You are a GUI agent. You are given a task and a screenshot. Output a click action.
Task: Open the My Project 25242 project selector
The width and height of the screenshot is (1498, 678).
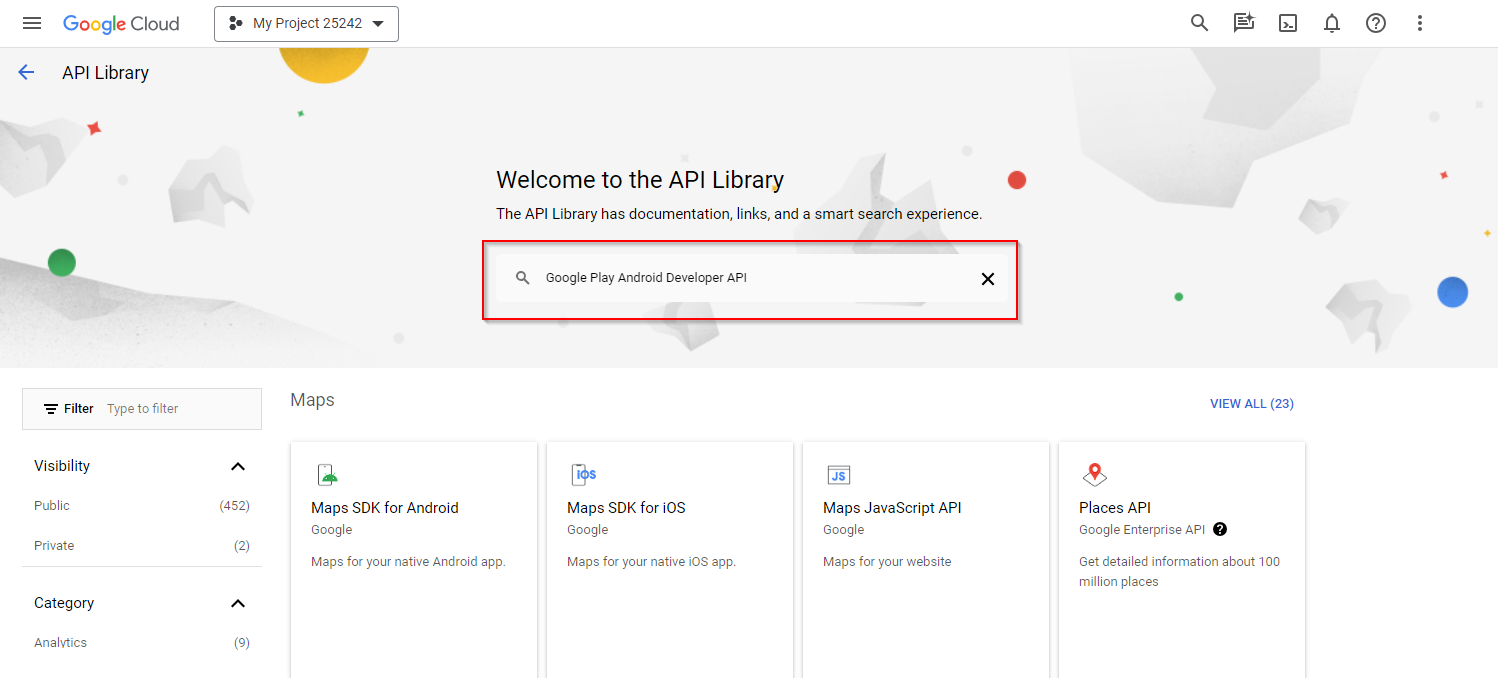click(306, 24)
